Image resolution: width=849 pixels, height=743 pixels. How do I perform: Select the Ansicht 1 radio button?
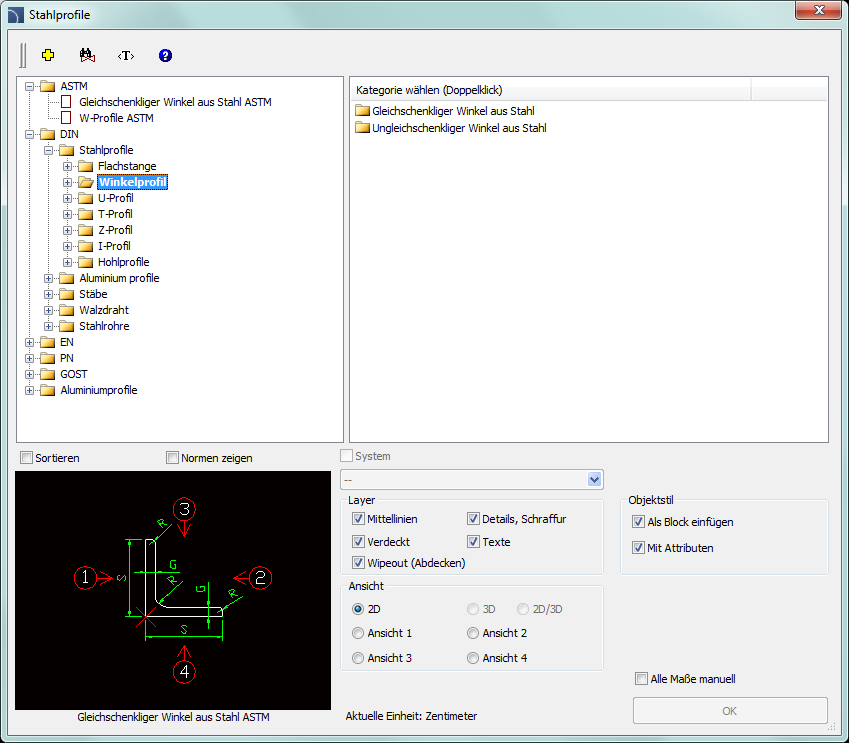(x=358, y=633)
